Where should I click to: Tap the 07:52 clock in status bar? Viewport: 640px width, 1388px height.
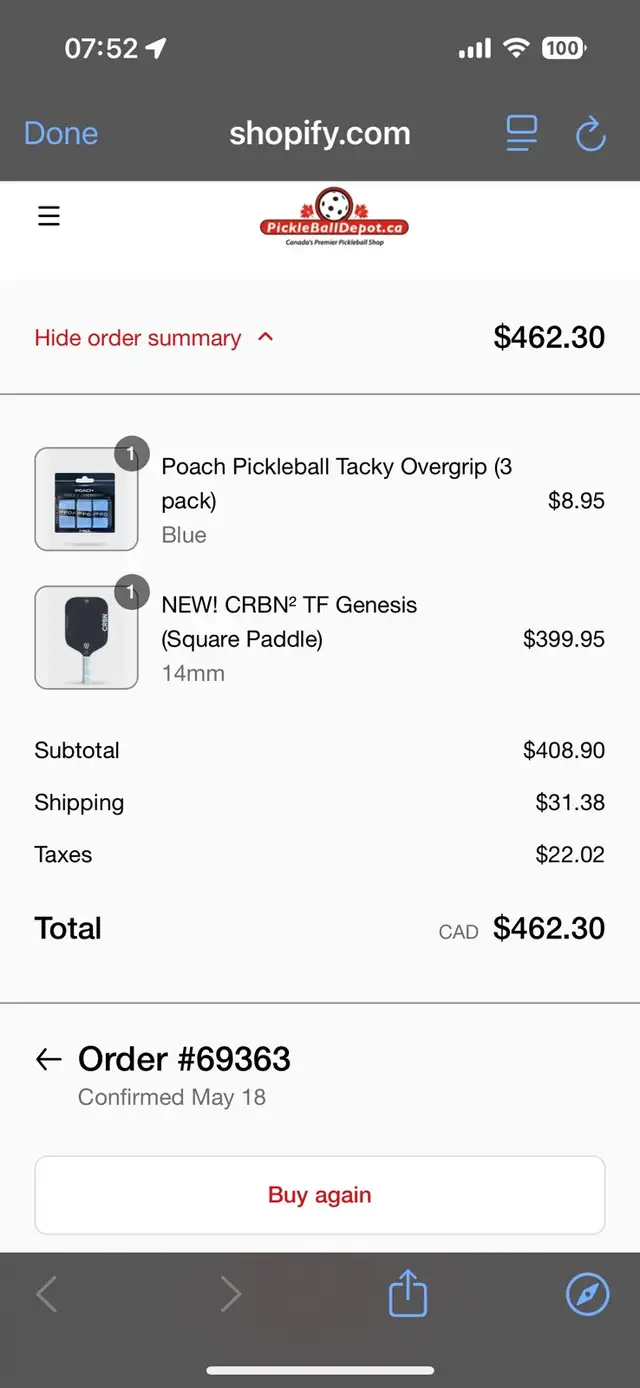101,48
